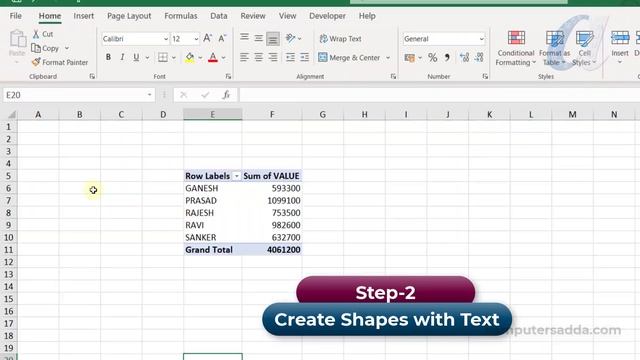Decrease font size with small A

tap(222, 39)
